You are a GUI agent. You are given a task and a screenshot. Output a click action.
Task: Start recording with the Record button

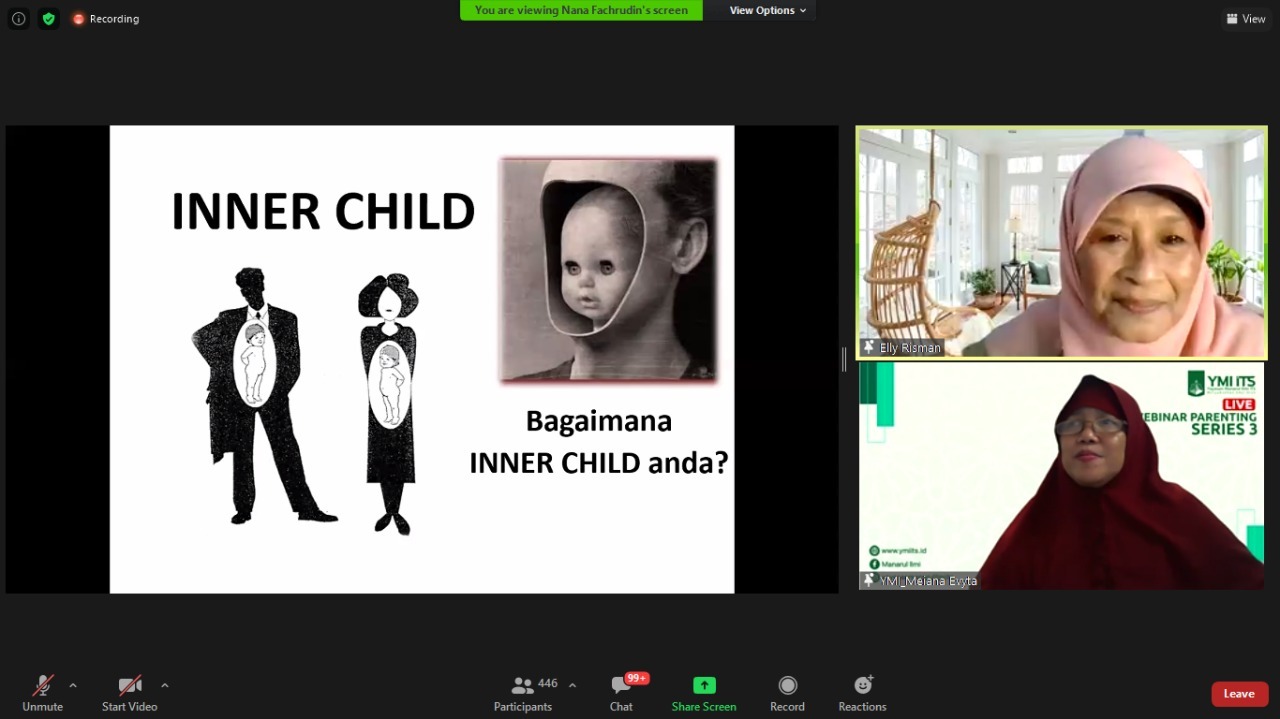[x=787, y=693]
